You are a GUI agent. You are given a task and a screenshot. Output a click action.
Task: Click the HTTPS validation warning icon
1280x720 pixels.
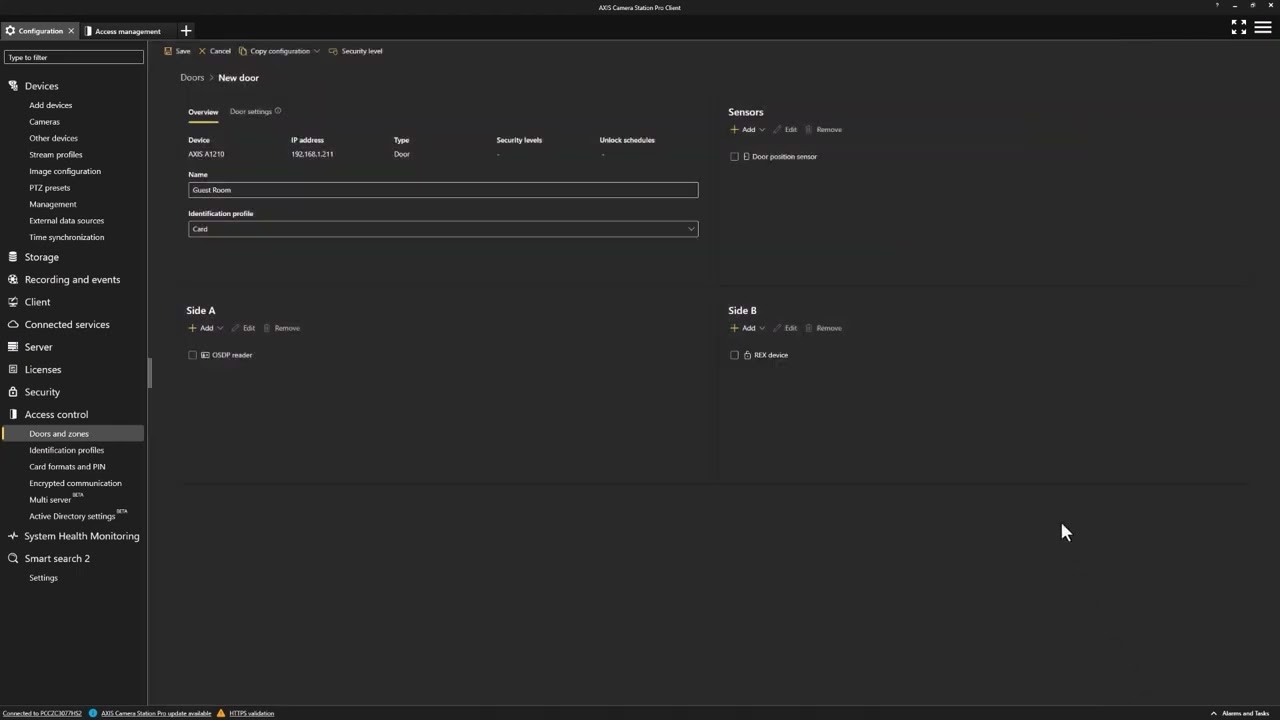click(x=221, y=713)
